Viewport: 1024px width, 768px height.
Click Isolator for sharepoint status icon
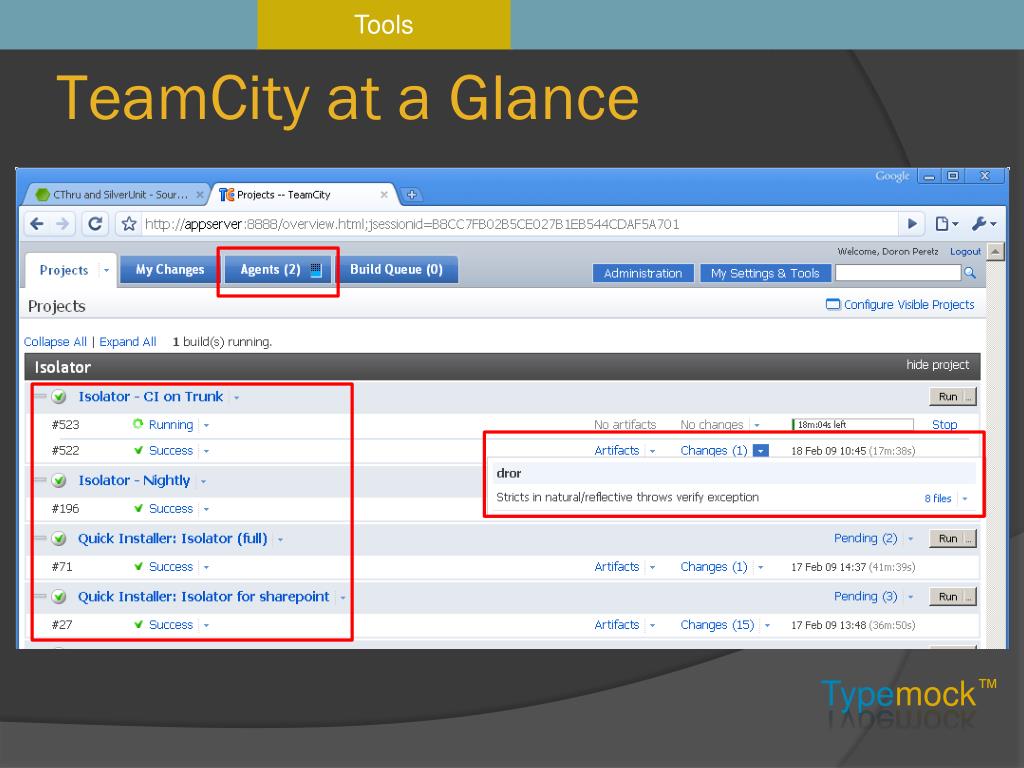(x=59, y=597)
